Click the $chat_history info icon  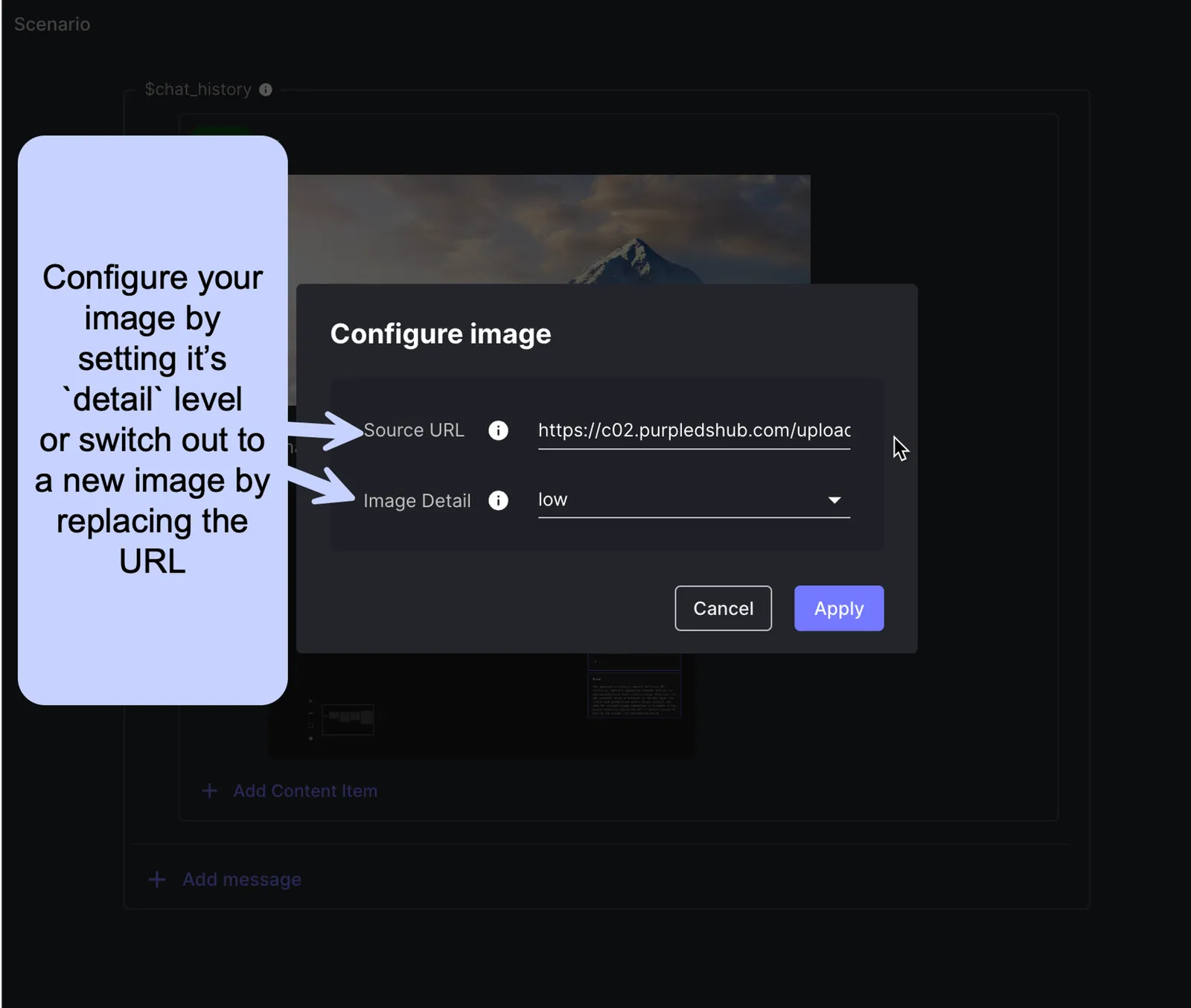click(x=266, y=89)
